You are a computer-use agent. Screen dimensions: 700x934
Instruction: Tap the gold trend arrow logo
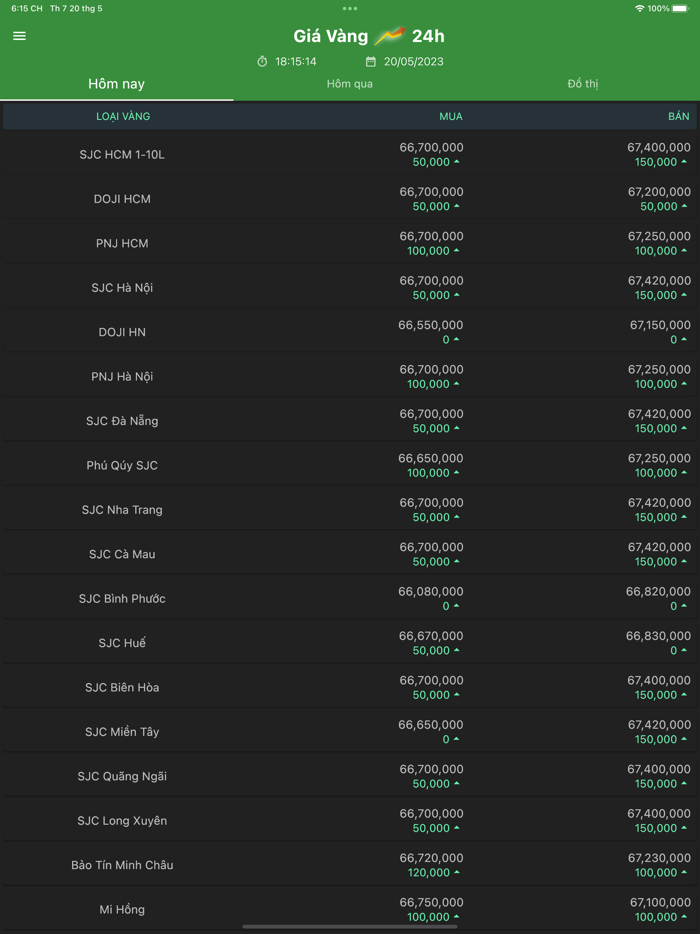[390, 36]
